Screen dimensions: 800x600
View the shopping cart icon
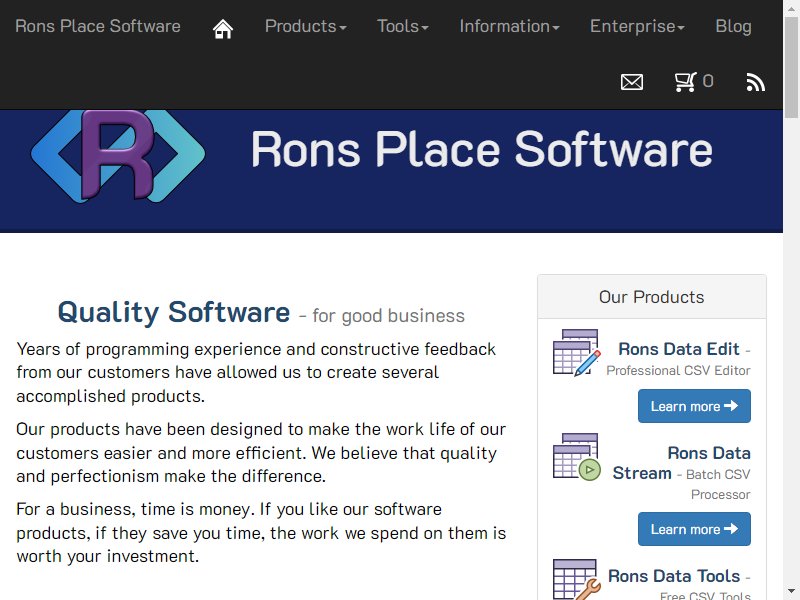click(685, 82)
